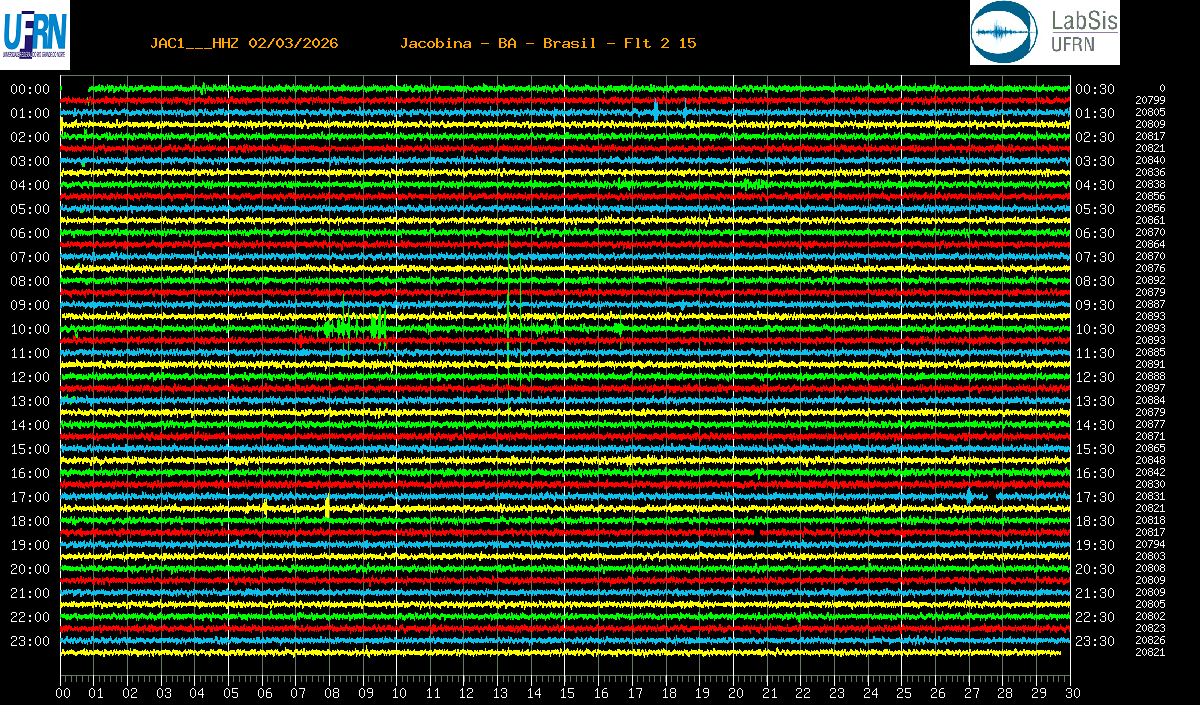The width and height of the screenshot is (1200, 705).
Task: Select the 10:00 hour label on left axis
Action: [x=30, y=329]
